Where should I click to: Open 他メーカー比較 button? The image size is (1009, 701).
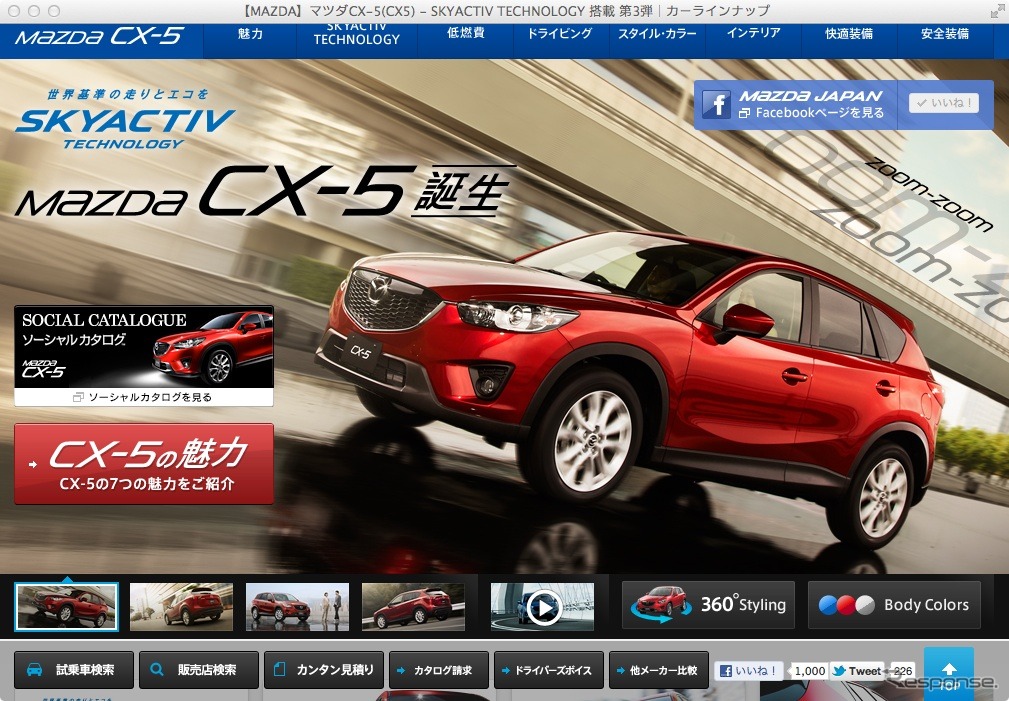click(659, 670)
